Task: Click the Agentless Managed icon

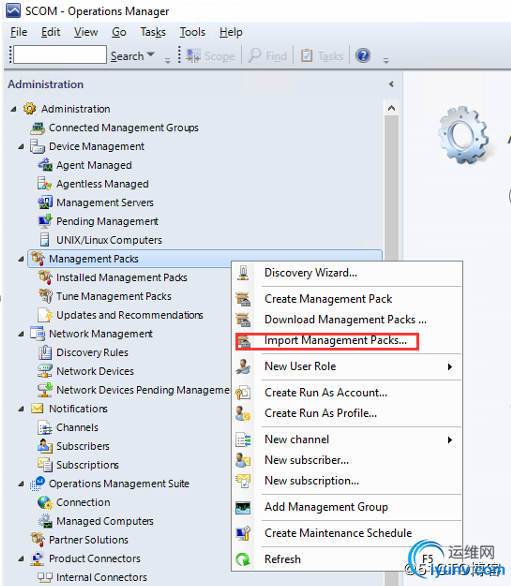Action: coord(45,183)
